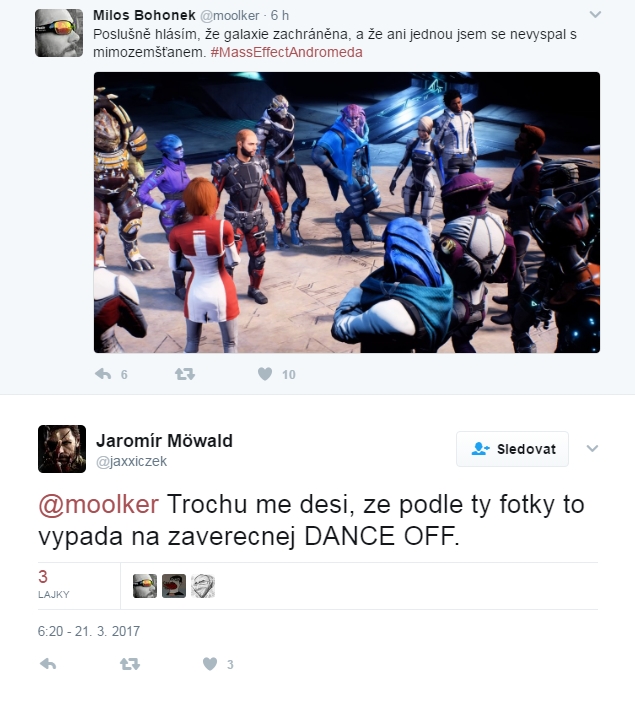Expand options chevron on Milos Bohonek's tweet
Screen dimensions: 635x701
pyautogui.click(x=595, y=14)
